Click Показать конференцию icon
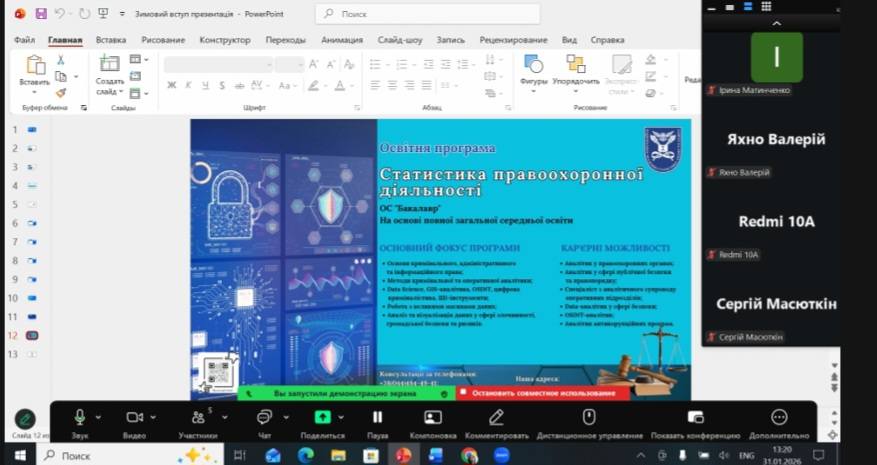 (695, 417)
